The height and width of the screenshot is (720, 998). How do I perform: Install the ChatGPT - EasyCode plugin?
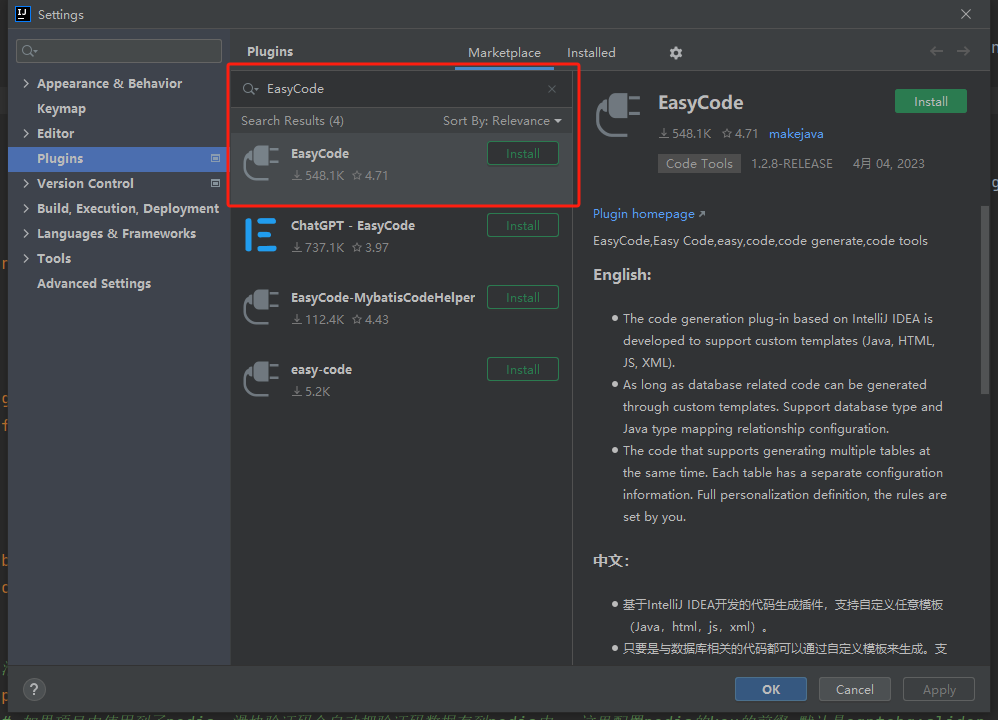523,225
